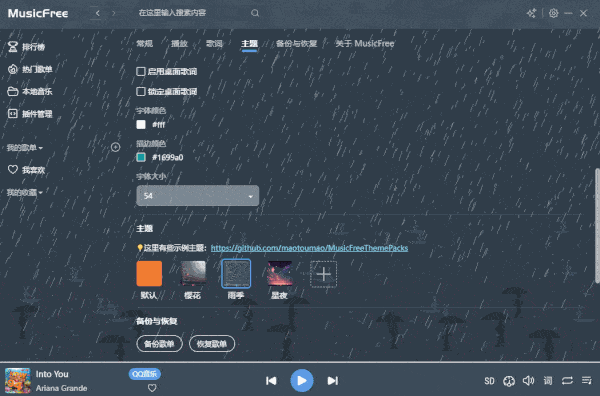Image resolution: width=600 pixels, height=396 pixels.
Task: Skip to previous track
Action: click(x=271, y=381)
